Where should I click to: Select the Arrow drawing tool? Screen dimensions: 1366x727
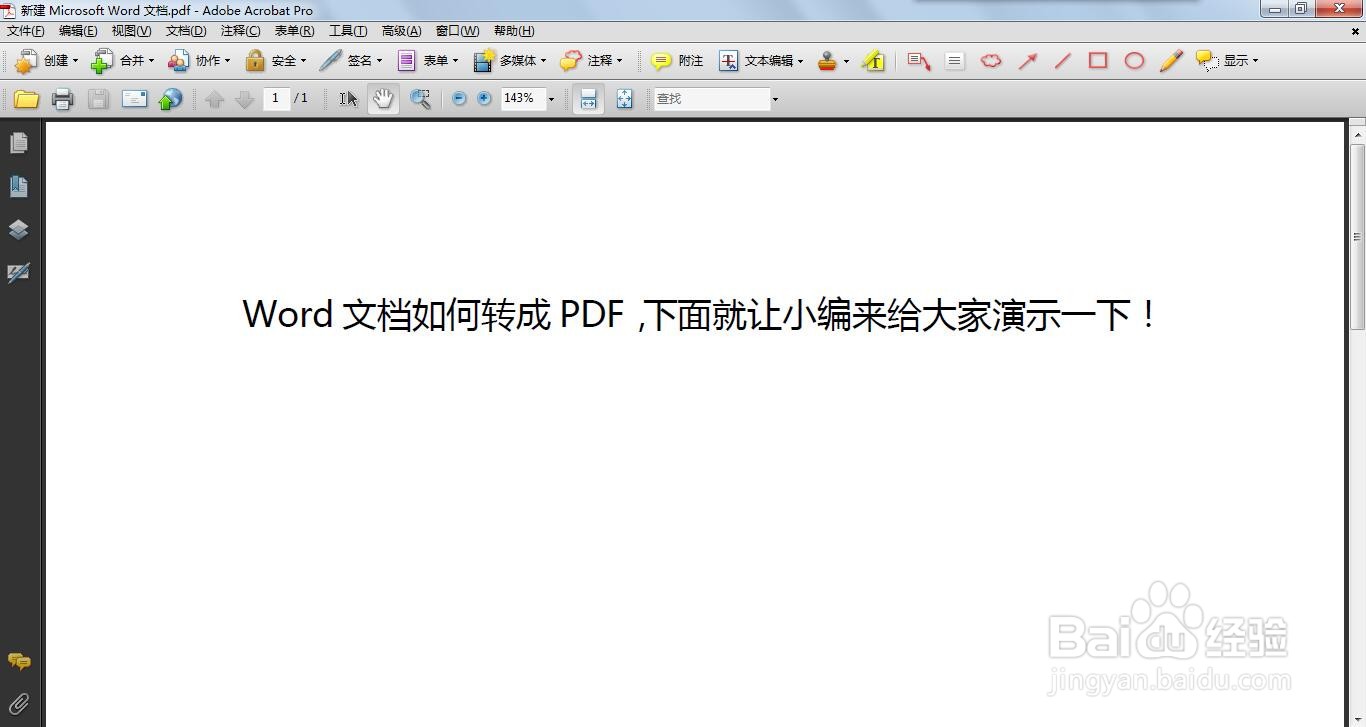tap(1028, 61)
